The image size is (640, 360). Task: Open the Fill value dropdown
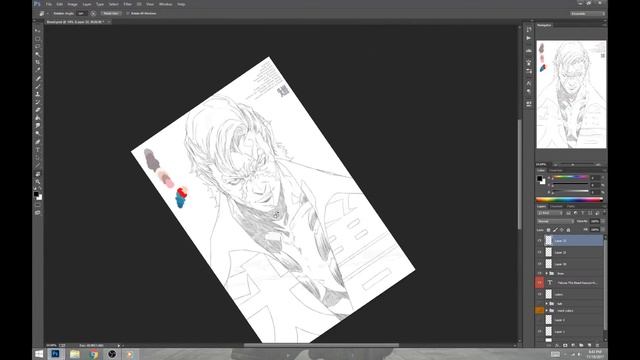pyautogui.click(x=603, y=230)
